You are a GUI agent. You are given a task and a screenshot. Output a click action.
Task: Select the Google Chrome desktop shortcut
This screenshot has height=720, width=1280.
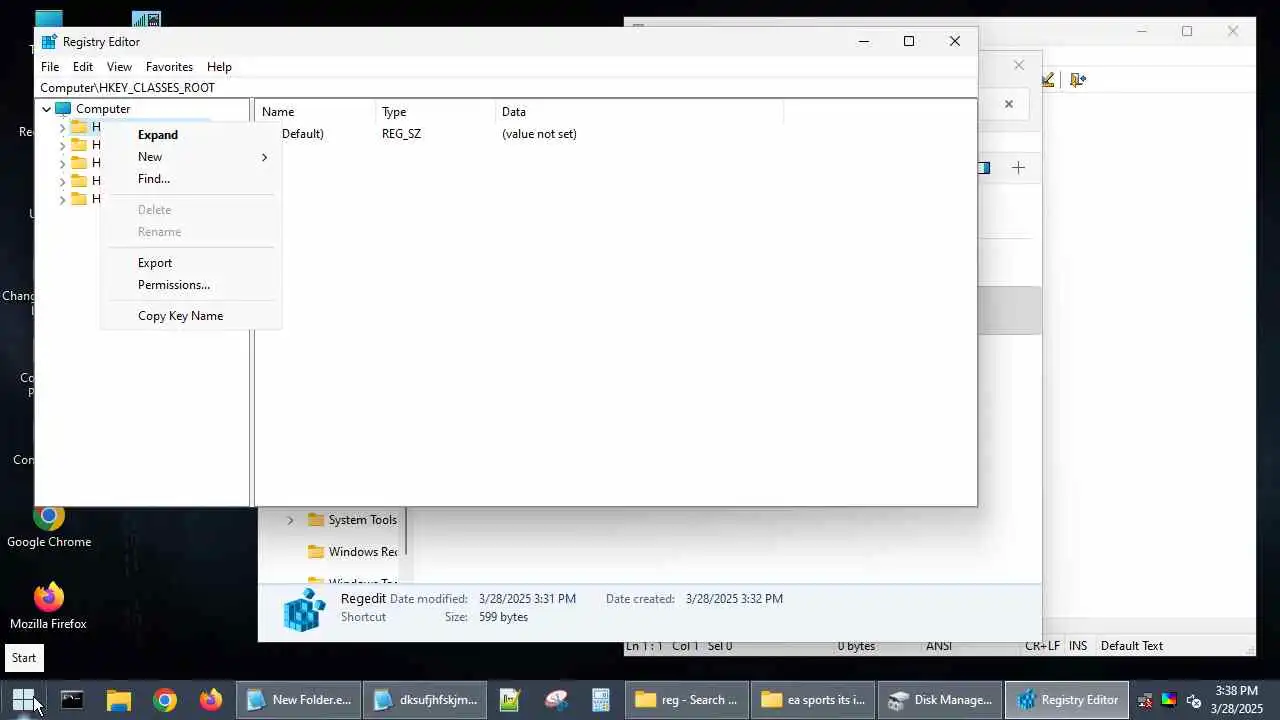[x=49, y=527]
